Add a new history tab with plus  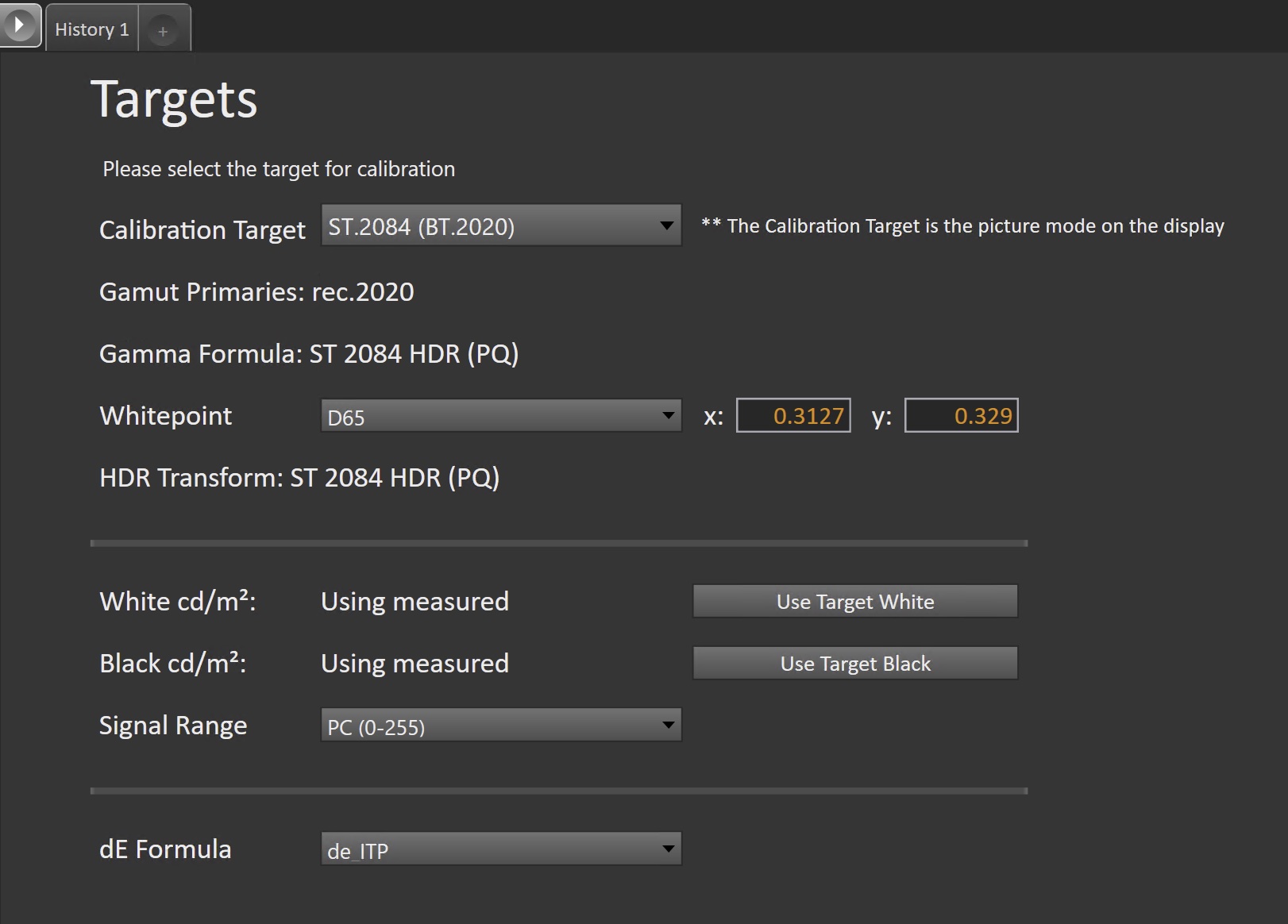163,32
